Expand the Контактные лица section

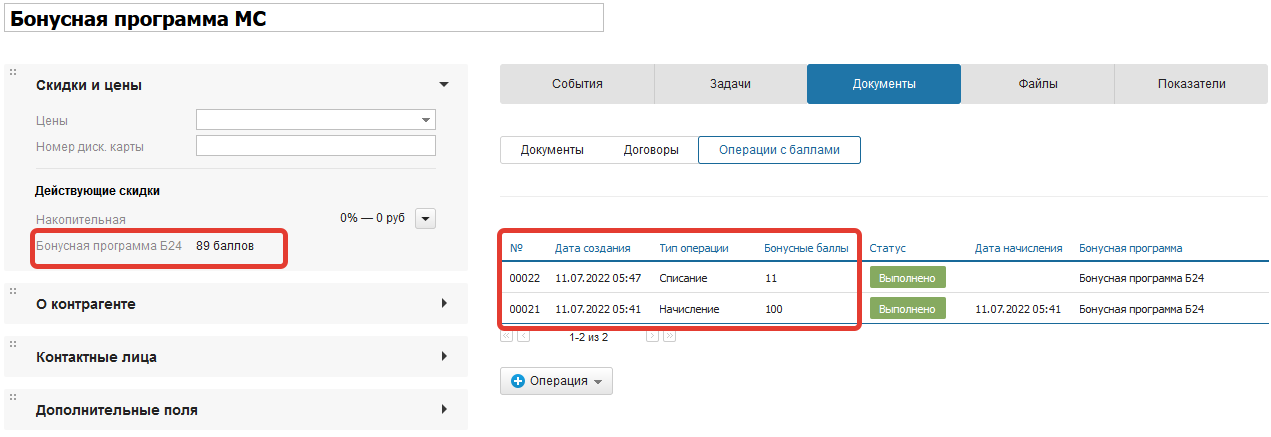(444, 356)
